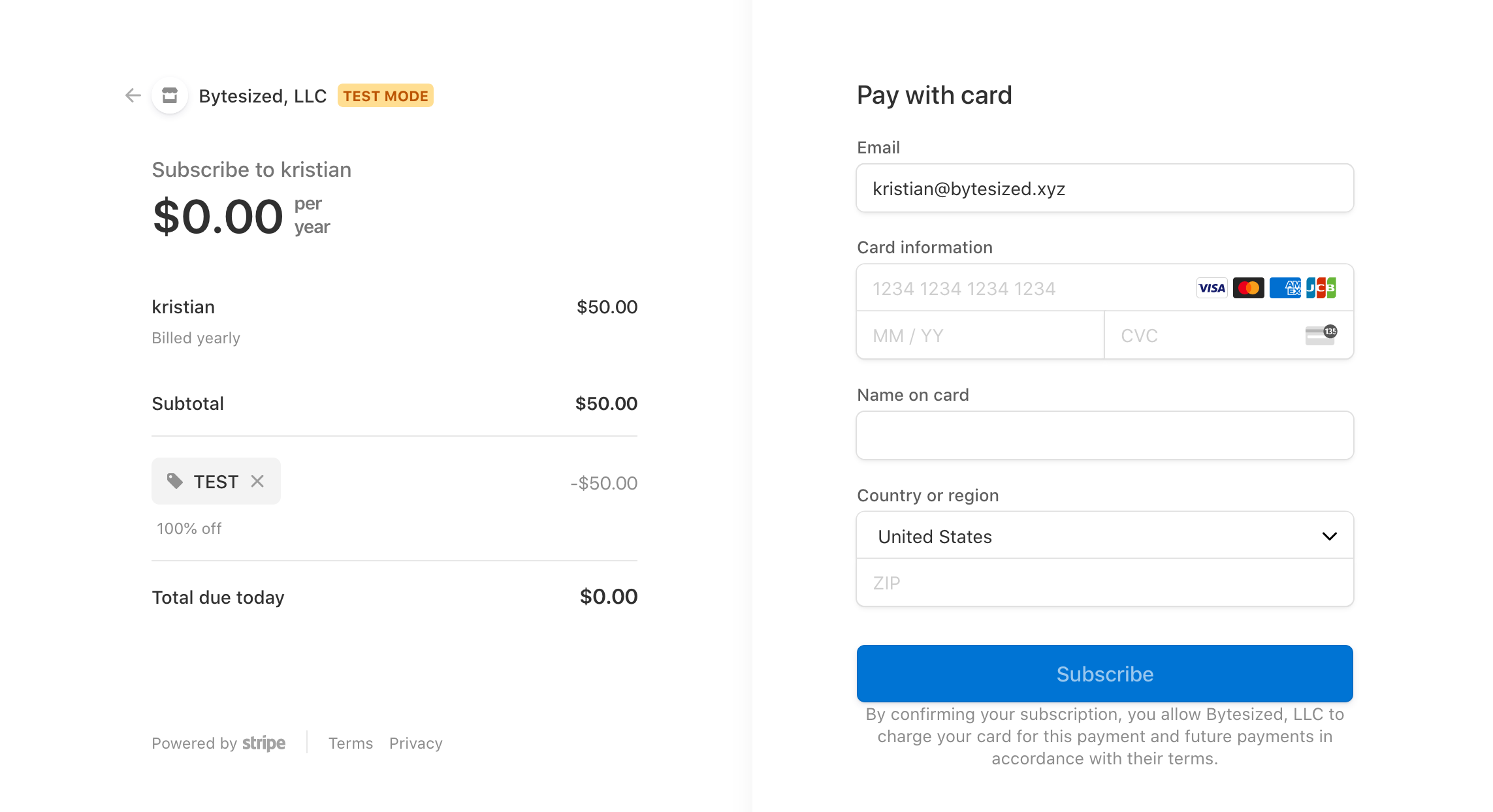Screen dimensions: 1493x812
Task: Focus the Email input field
Action: (1105, 188)
